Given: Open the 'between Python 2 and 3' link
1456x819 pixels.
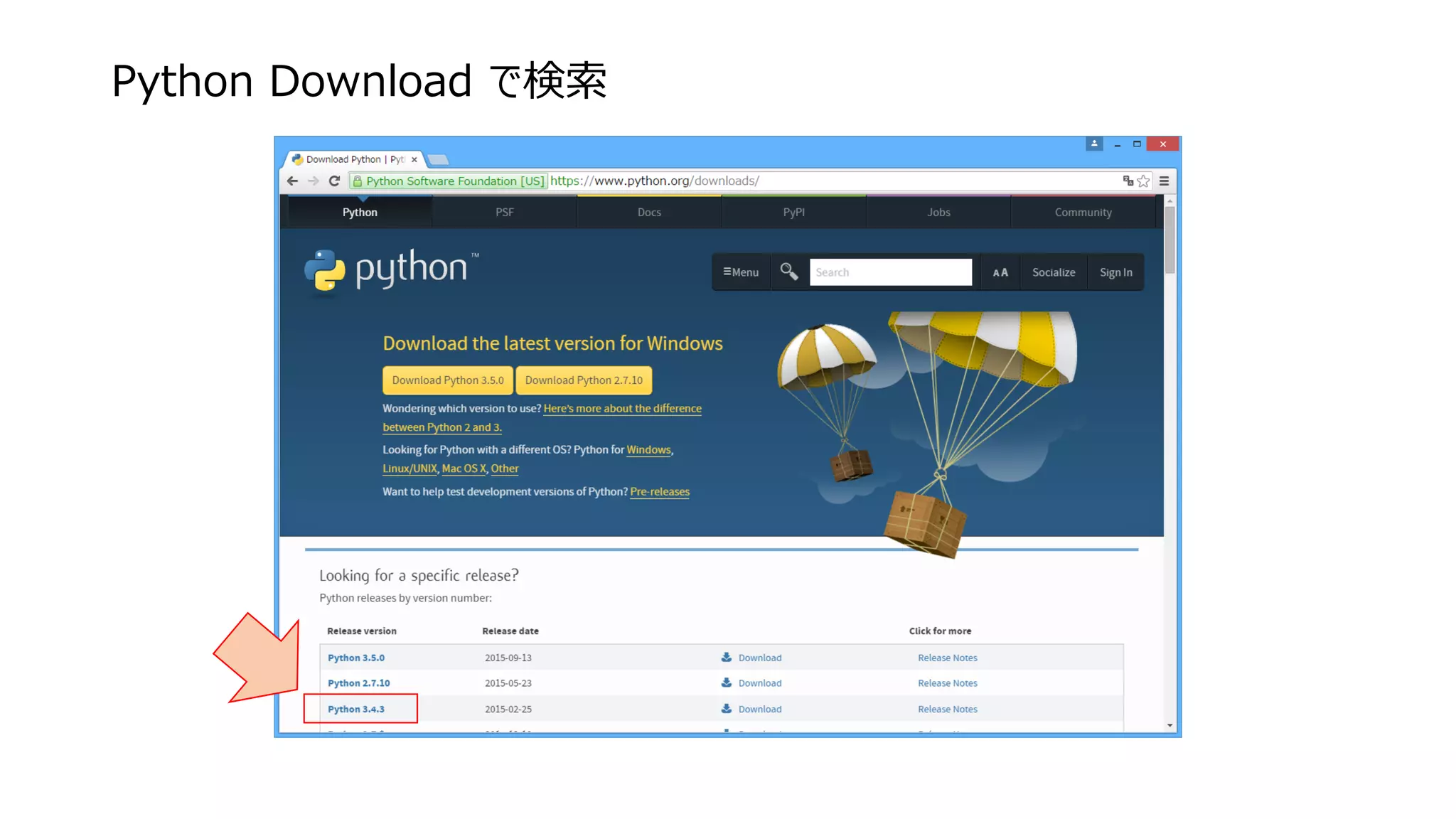Looking at the screenshot, I should 442,427.
